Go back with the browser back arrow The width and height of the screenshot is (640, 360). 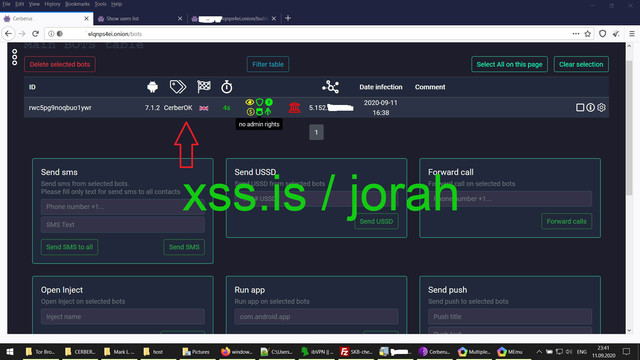click(9, 34)
